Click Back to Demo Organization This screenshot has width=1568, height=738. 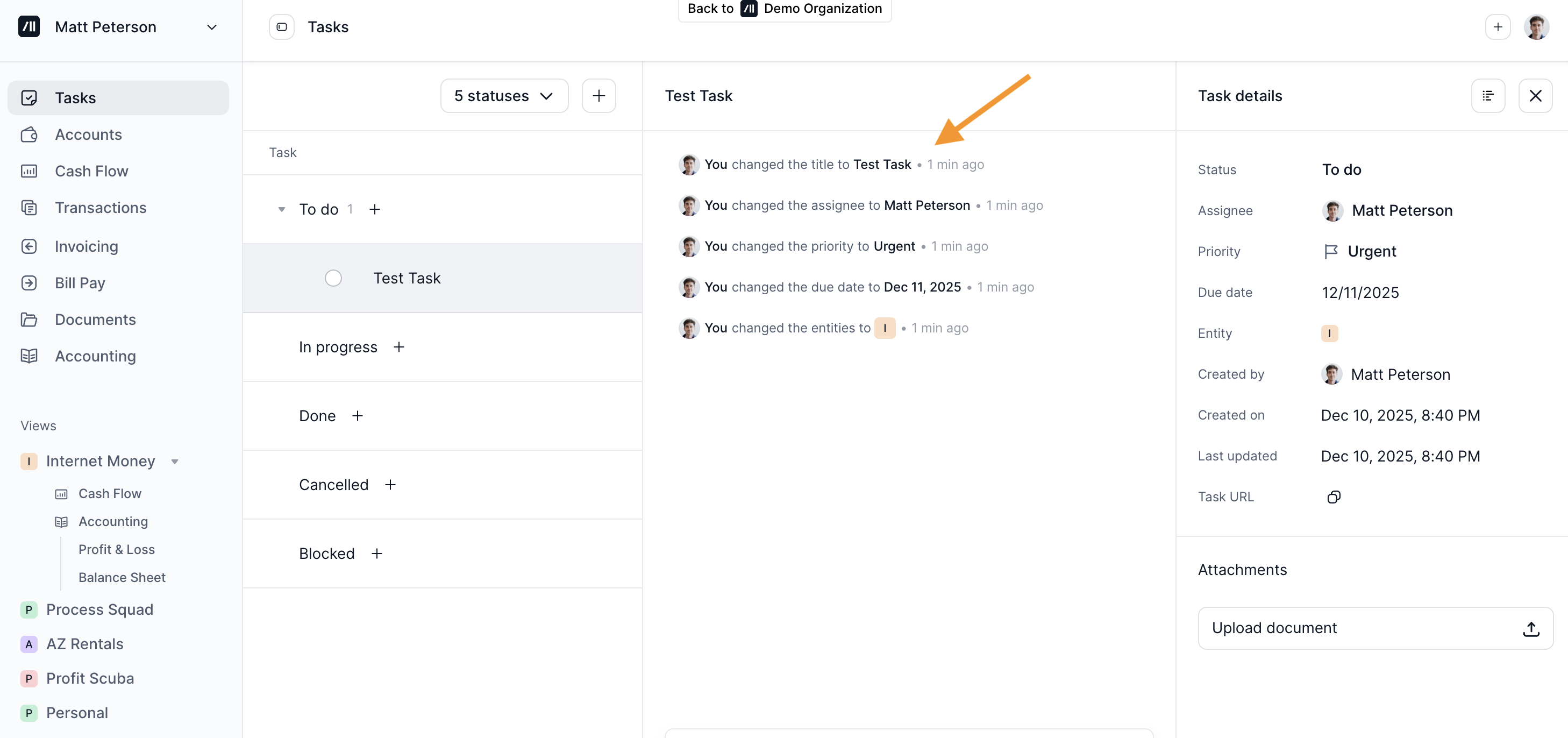[x=784, y=9]
